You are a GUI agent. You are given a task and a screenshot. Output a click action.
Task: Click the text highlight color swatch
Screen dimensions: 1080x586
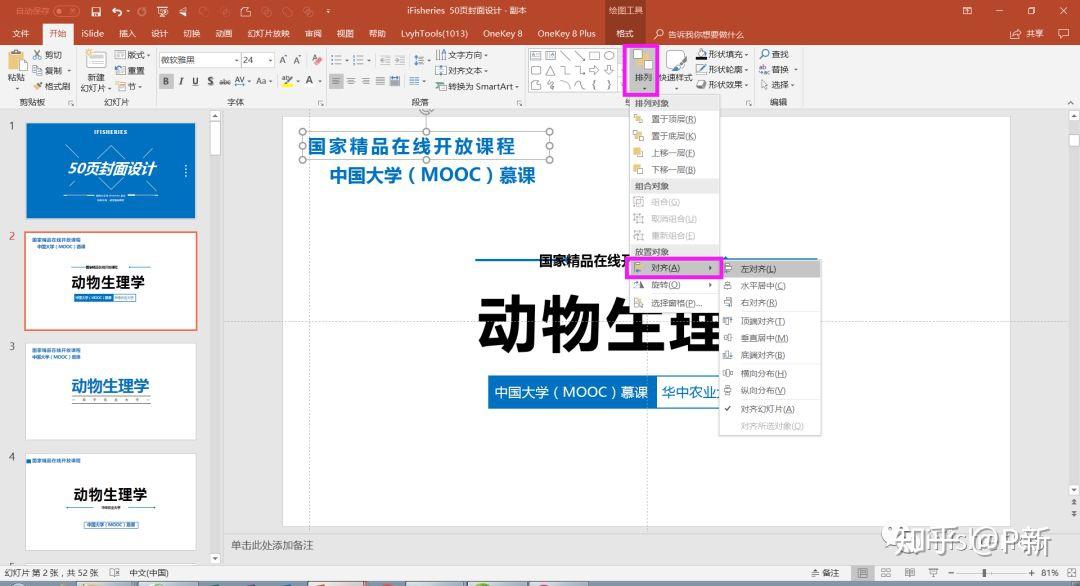[287, 81]
